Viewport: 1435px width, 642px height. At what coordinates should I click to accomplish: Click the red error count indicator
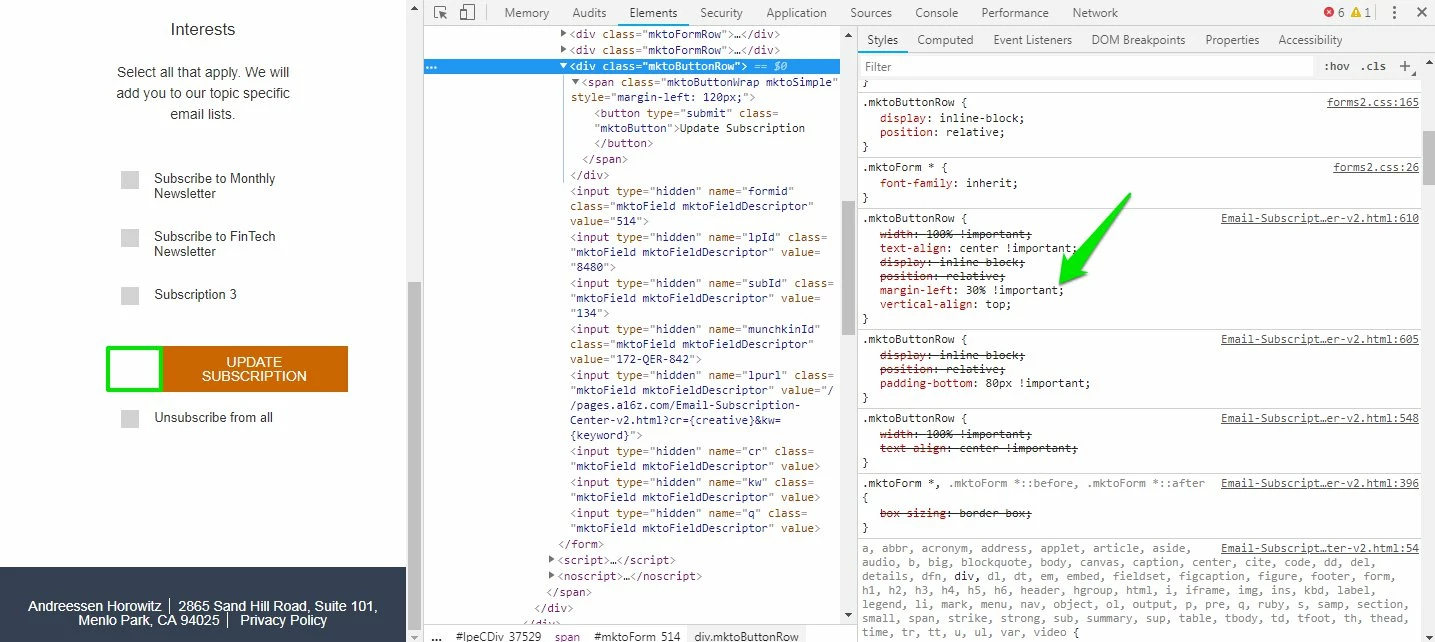pos(1334,13)
